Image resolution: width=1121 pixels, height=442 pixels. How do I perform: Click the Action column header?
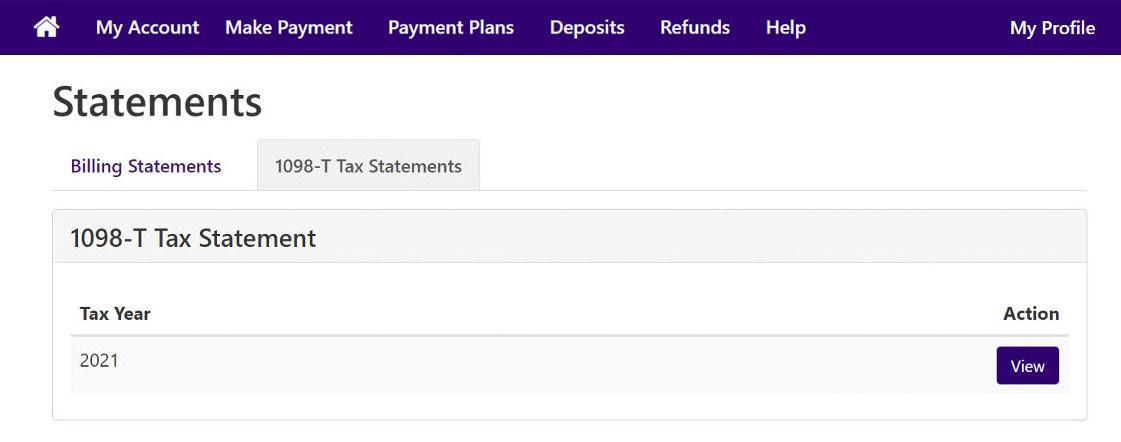(1031, 313)
